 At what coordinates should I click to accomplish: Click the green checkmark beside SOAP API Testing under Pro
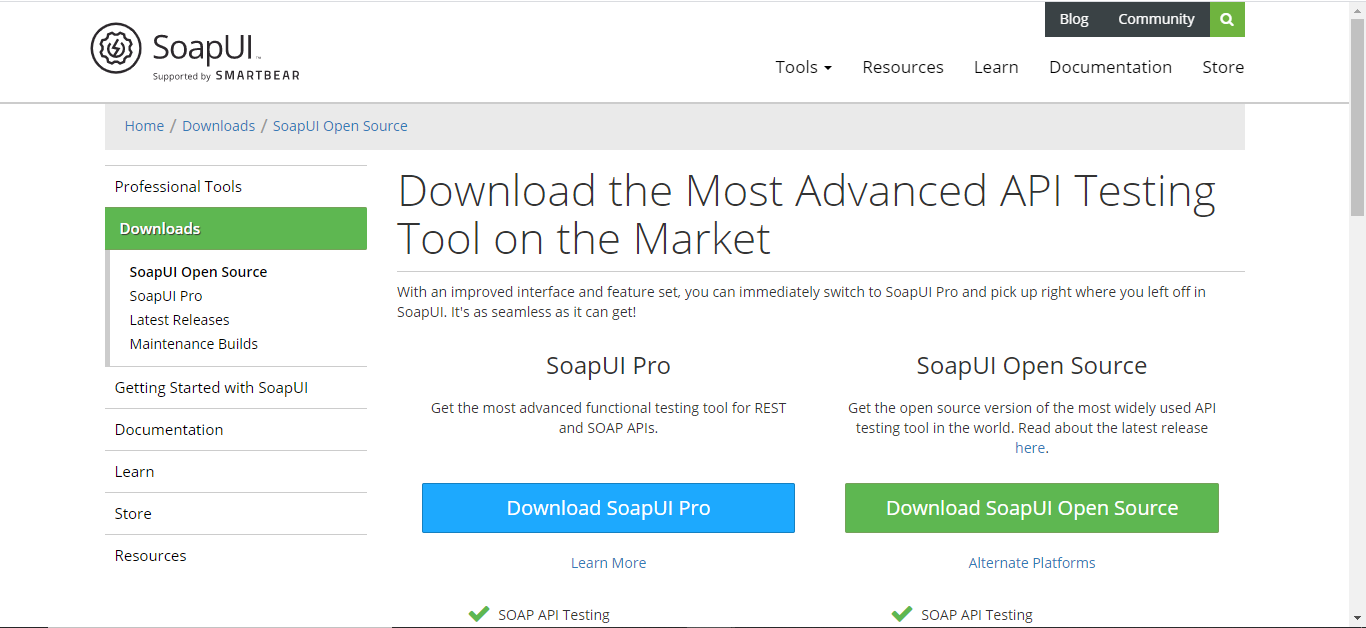coord(478,613)
